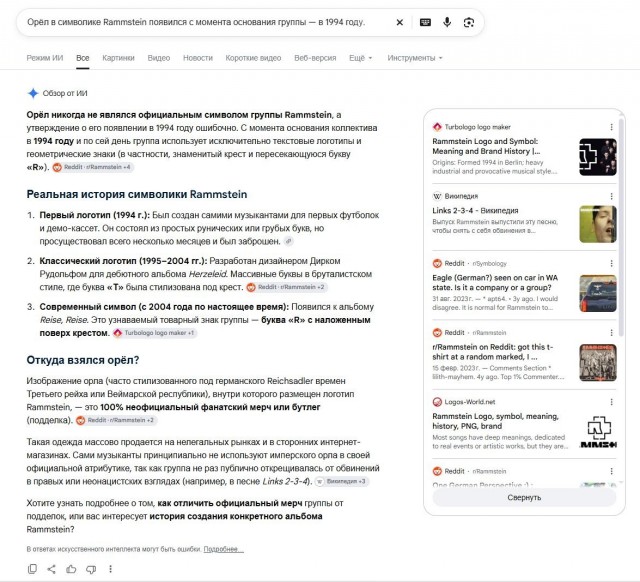640x582 pixels.
Task: Give thumbs down to the AI overview
Action: [91, 569]
